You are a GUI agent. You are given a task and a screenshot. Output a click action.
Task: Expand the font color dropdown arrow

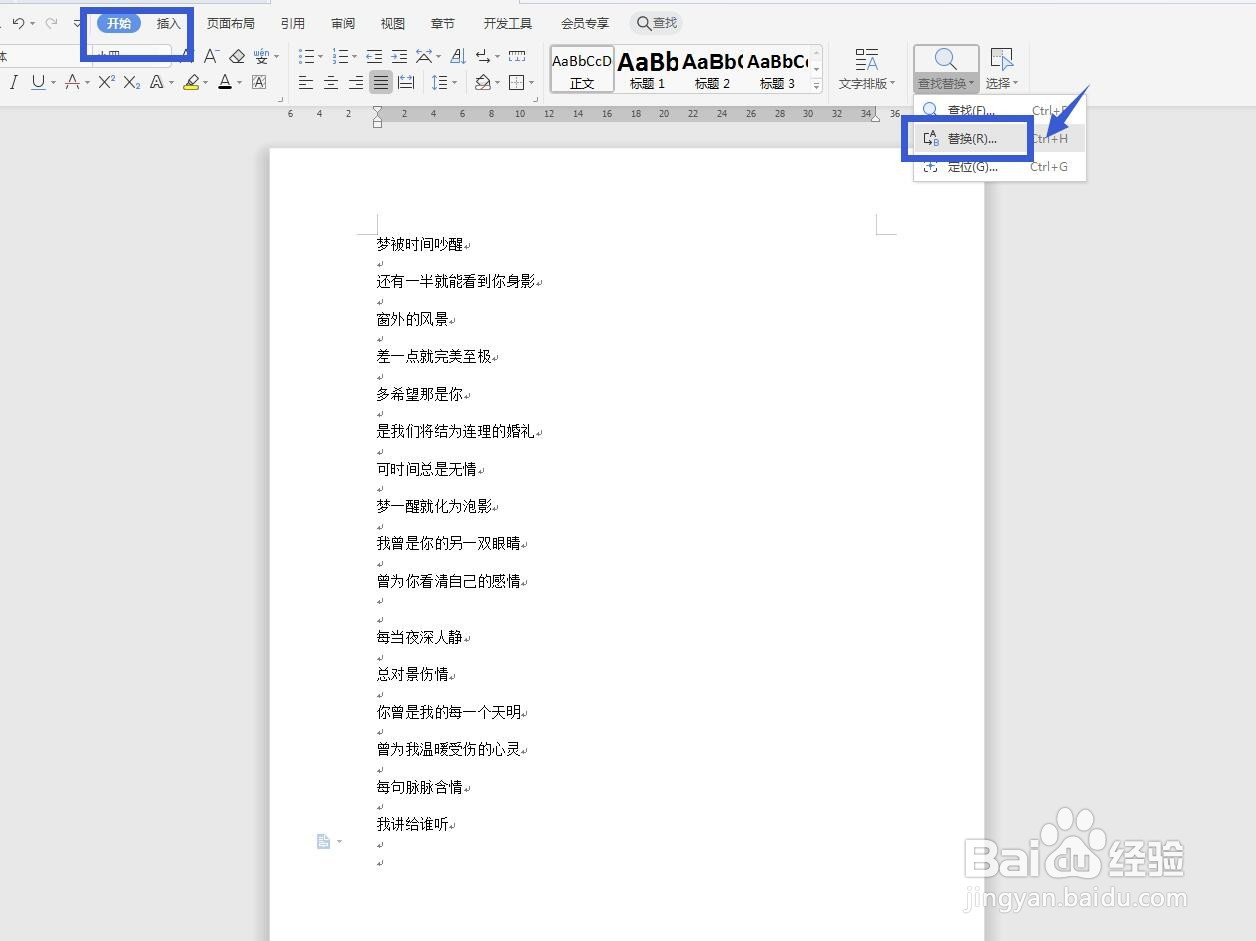(x=240, y=81)
